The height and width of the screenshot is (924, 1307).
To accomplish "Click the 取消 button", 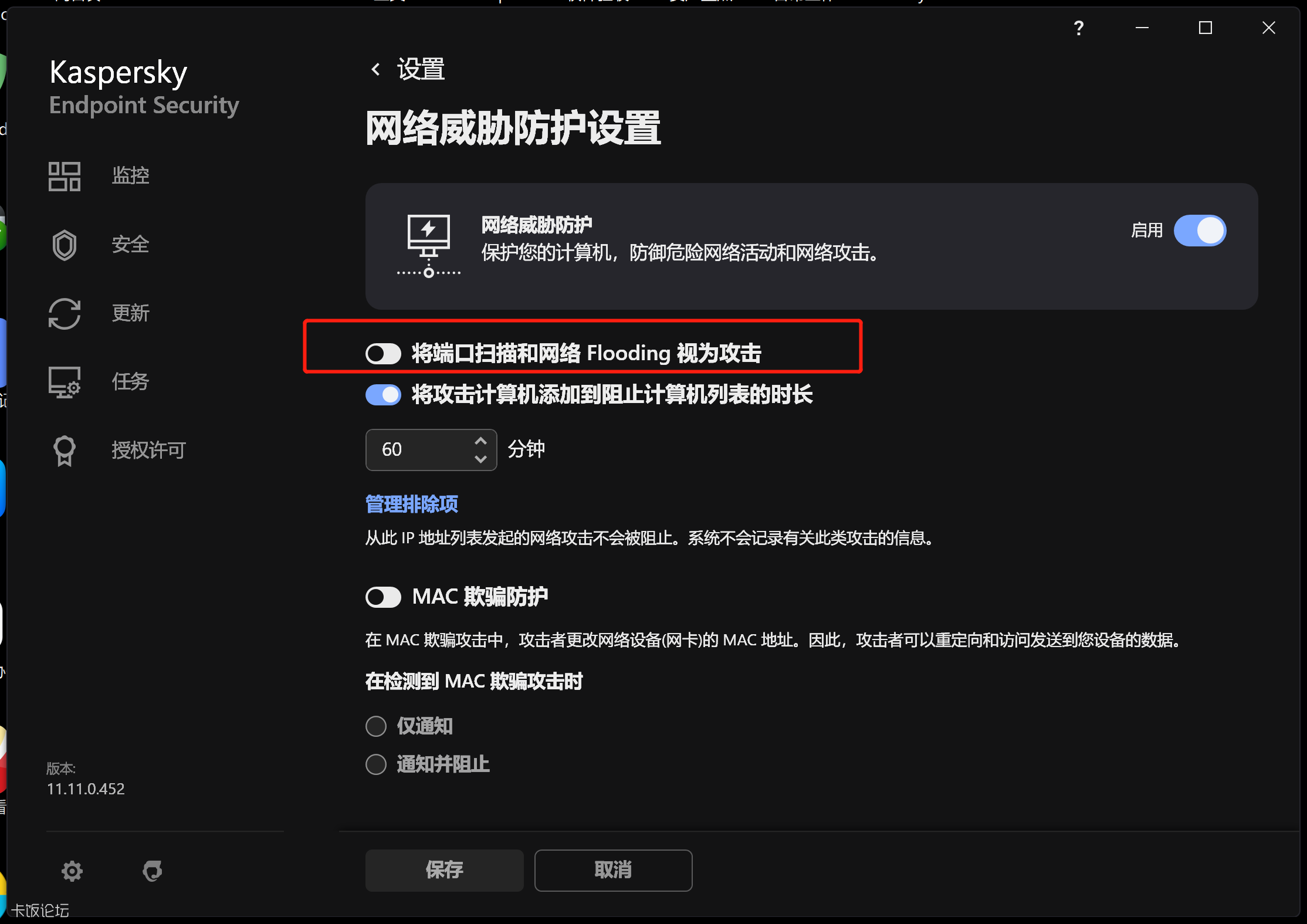I will 613,871.
